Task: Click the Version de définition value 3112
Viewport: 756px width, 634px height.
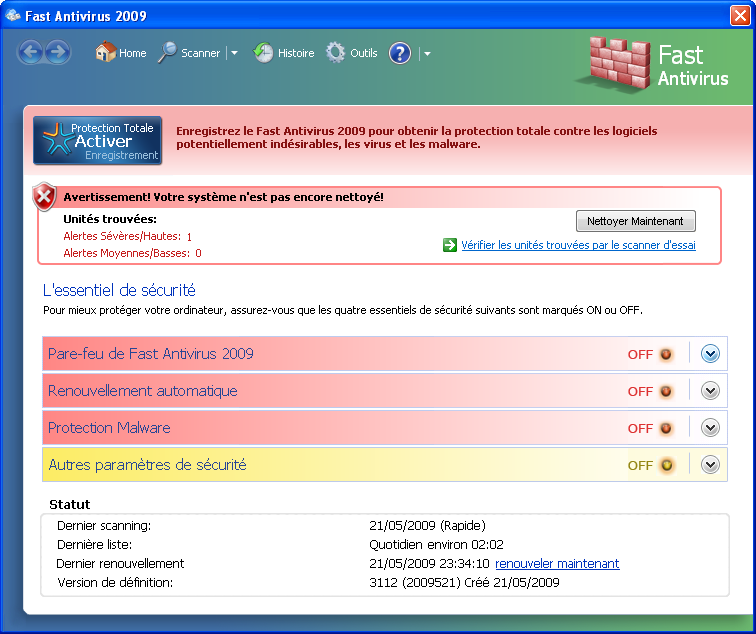Action: tap(464, 583)
